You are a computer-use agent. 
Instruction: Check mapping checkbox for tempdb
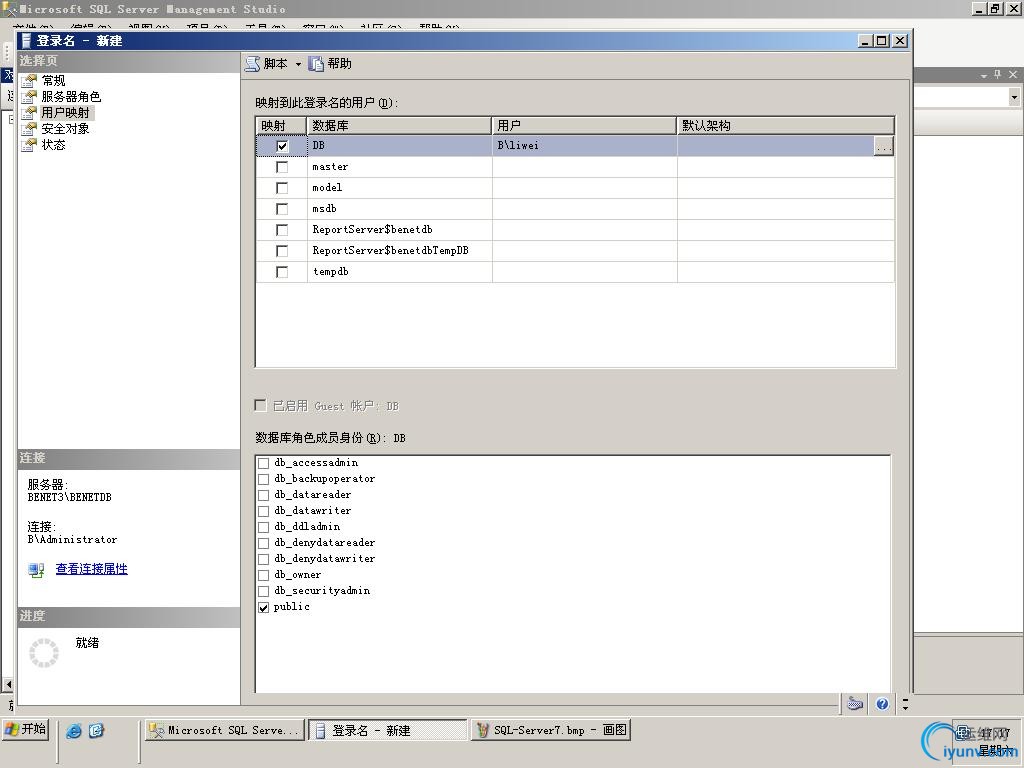(282, 272)
